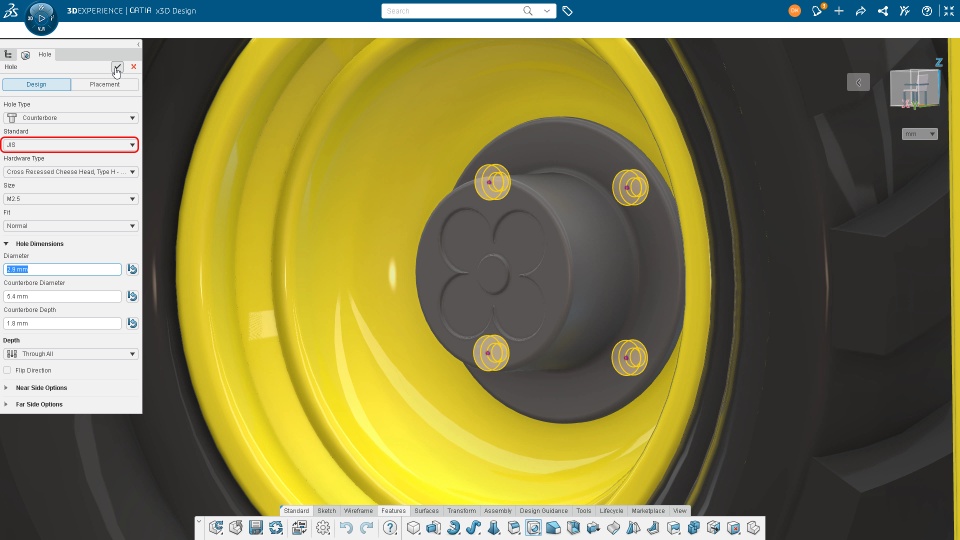Click formula icon beside Counterbore Diameter

132,296
